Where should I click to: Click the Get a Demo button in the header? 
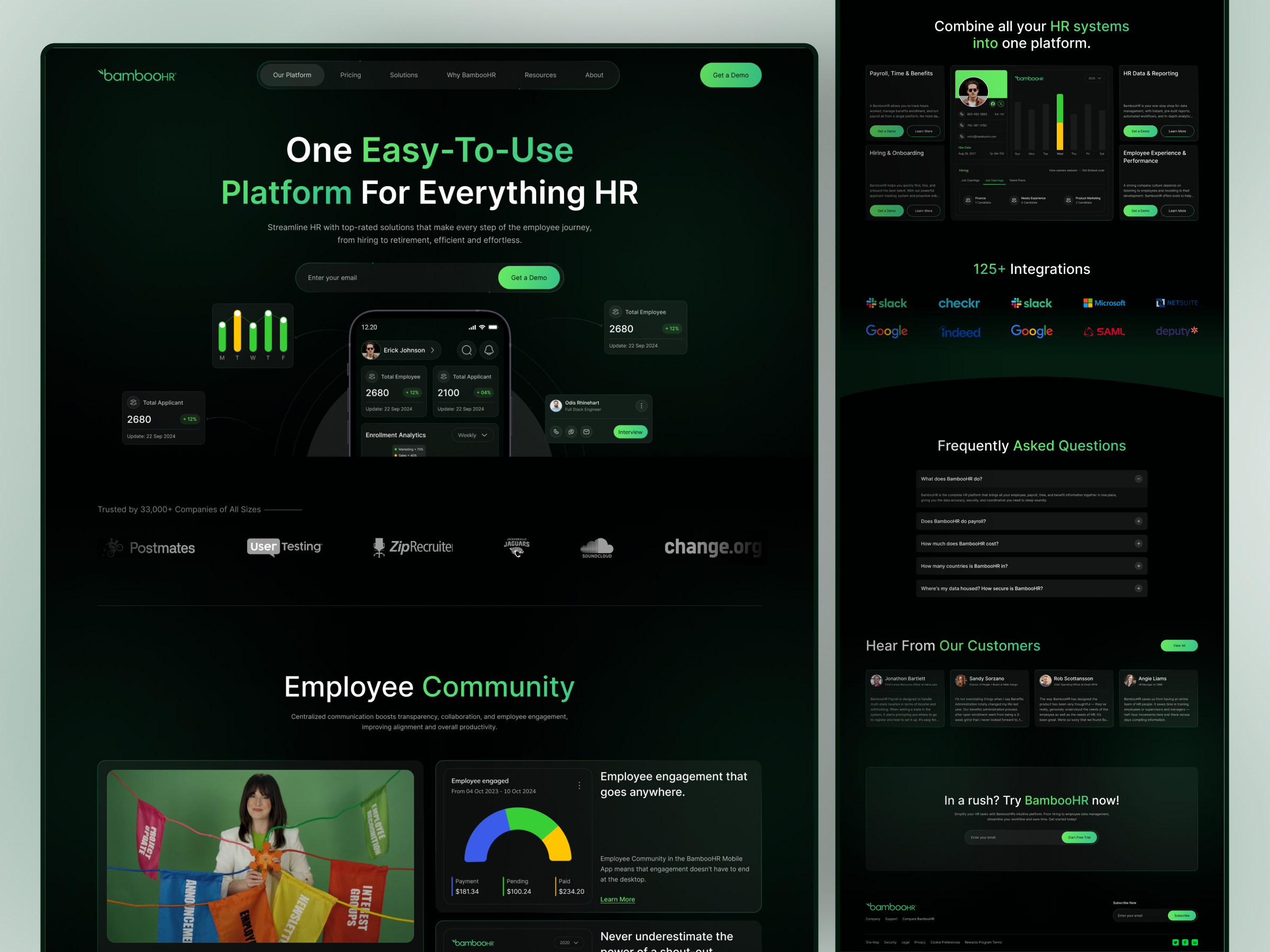tap(730, 75)
